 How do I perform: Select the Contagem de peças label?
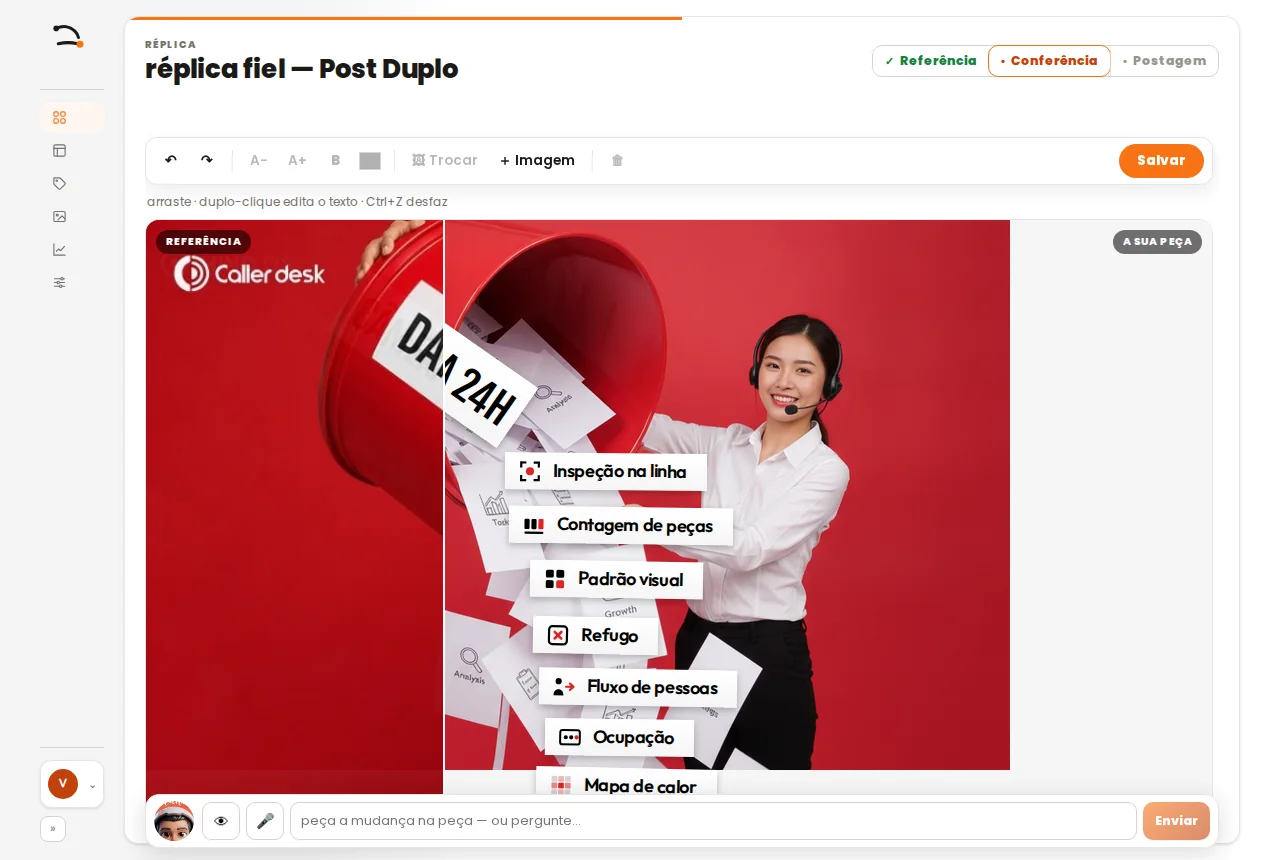point(621,526)
